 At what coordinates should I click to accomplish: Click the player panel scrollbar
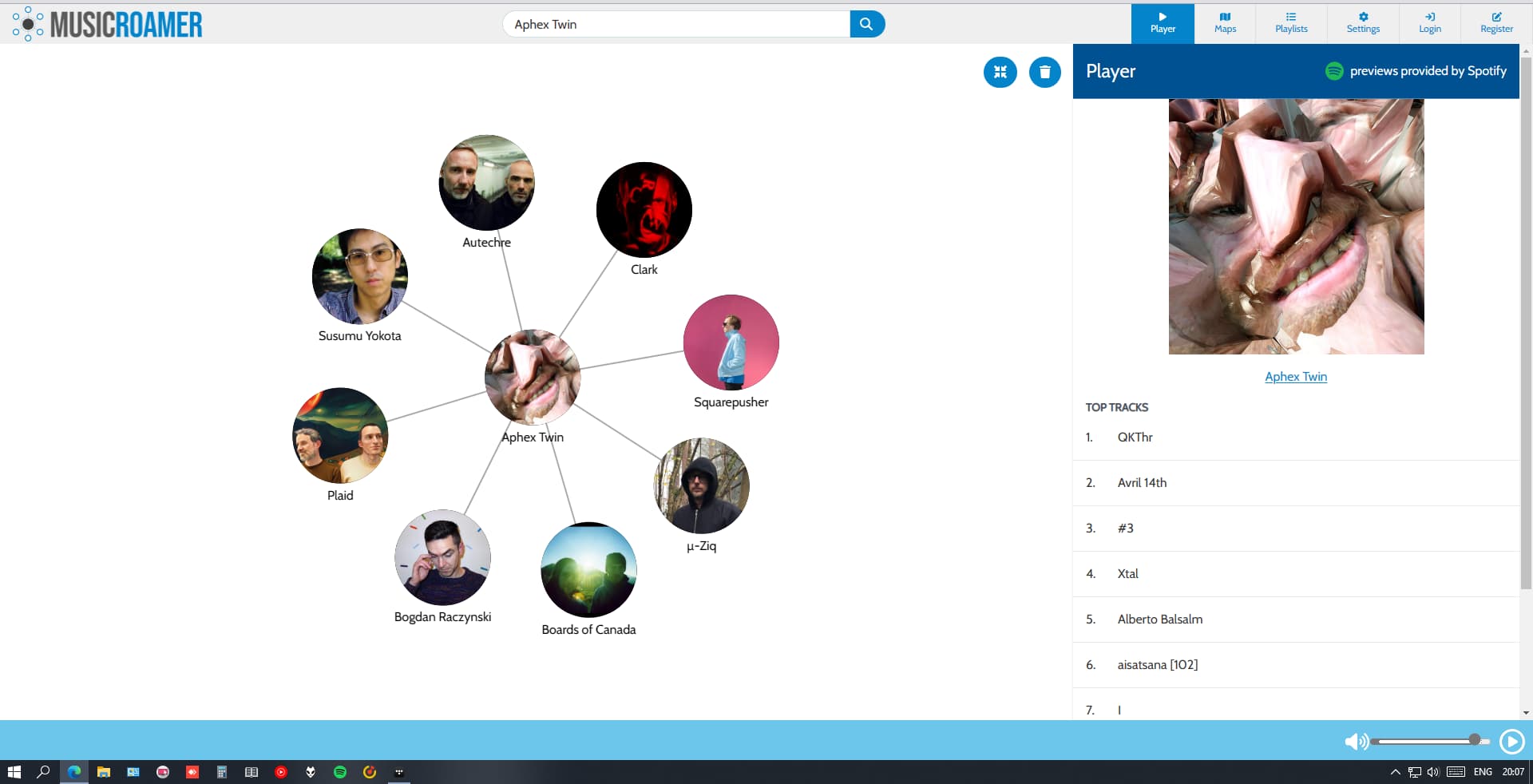coord(1526,323)
